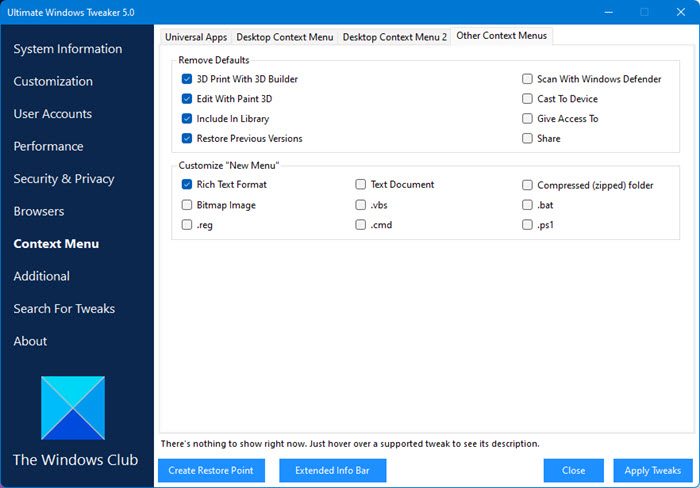
Task: Open System Information section
Action: (68, 49)
